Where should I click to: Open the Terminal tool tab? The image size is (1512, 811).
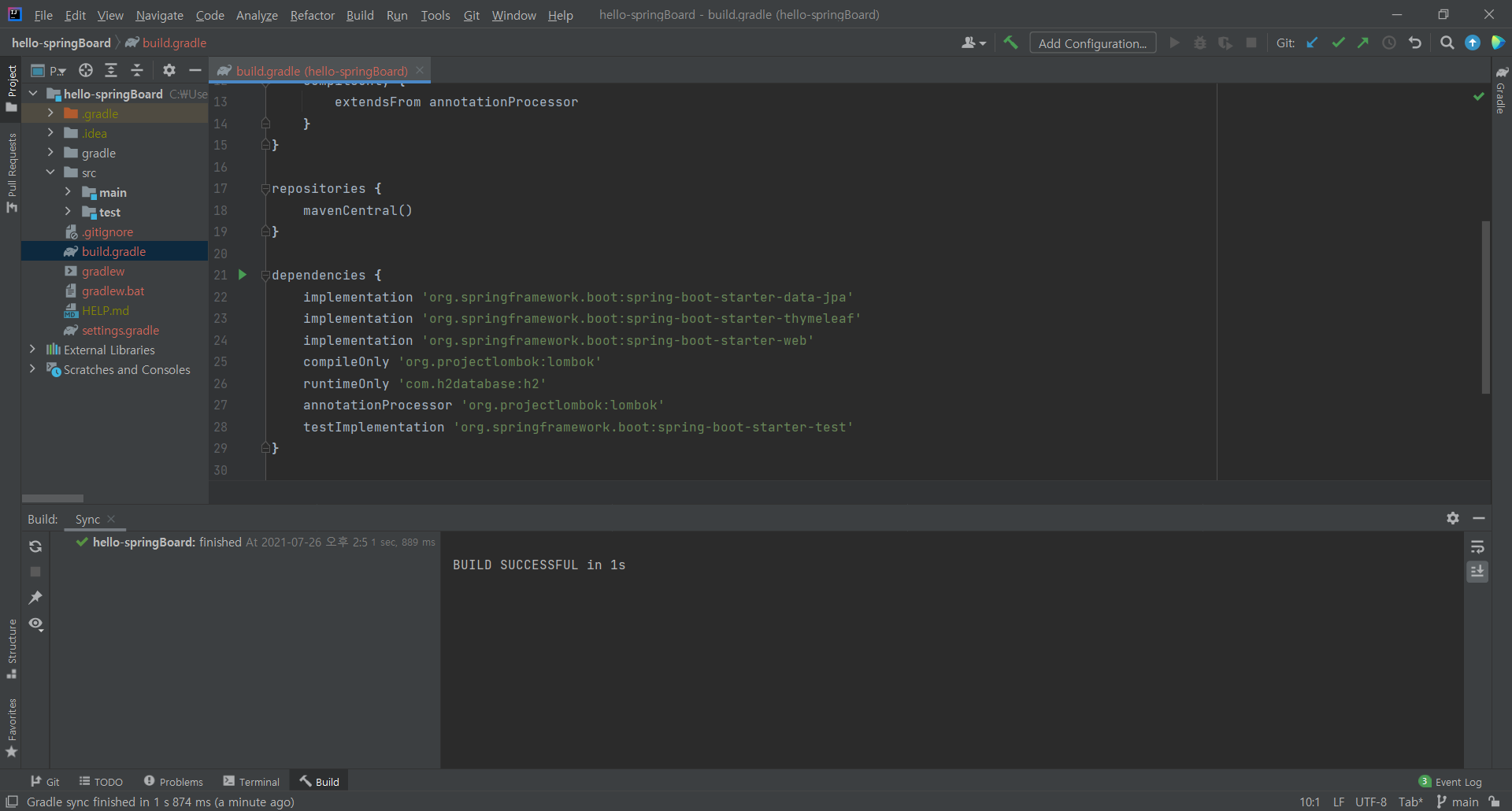[x=251, y=781]
